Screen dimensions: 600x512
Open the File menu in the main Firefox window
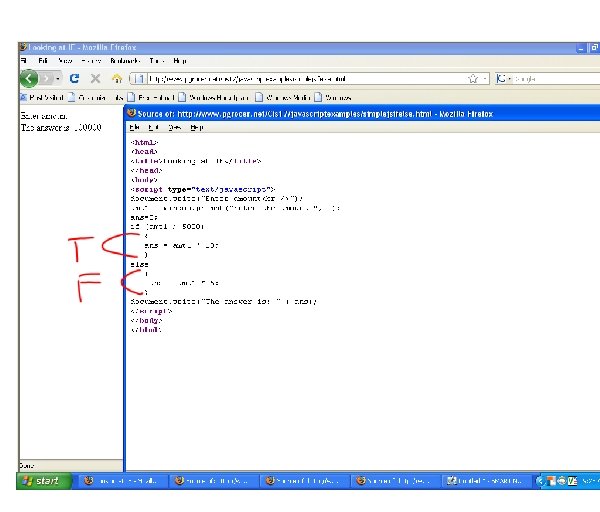[24, 60]
